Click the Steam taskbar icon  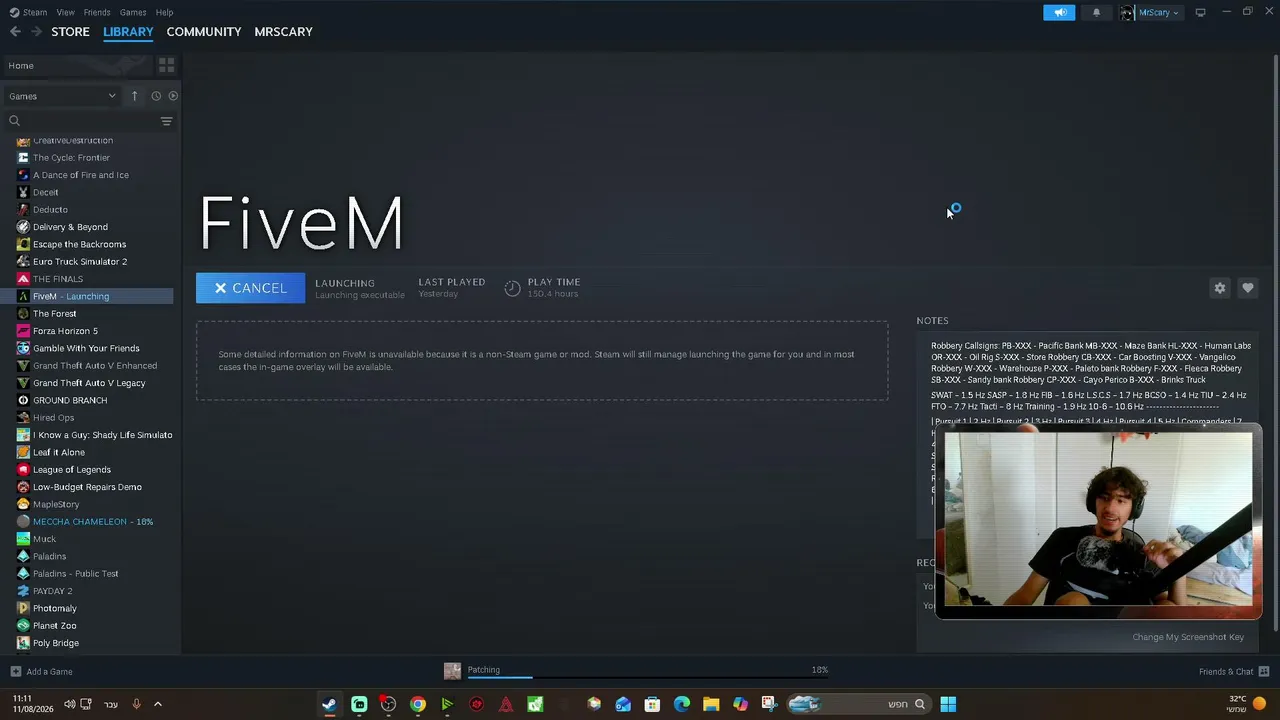329,704
